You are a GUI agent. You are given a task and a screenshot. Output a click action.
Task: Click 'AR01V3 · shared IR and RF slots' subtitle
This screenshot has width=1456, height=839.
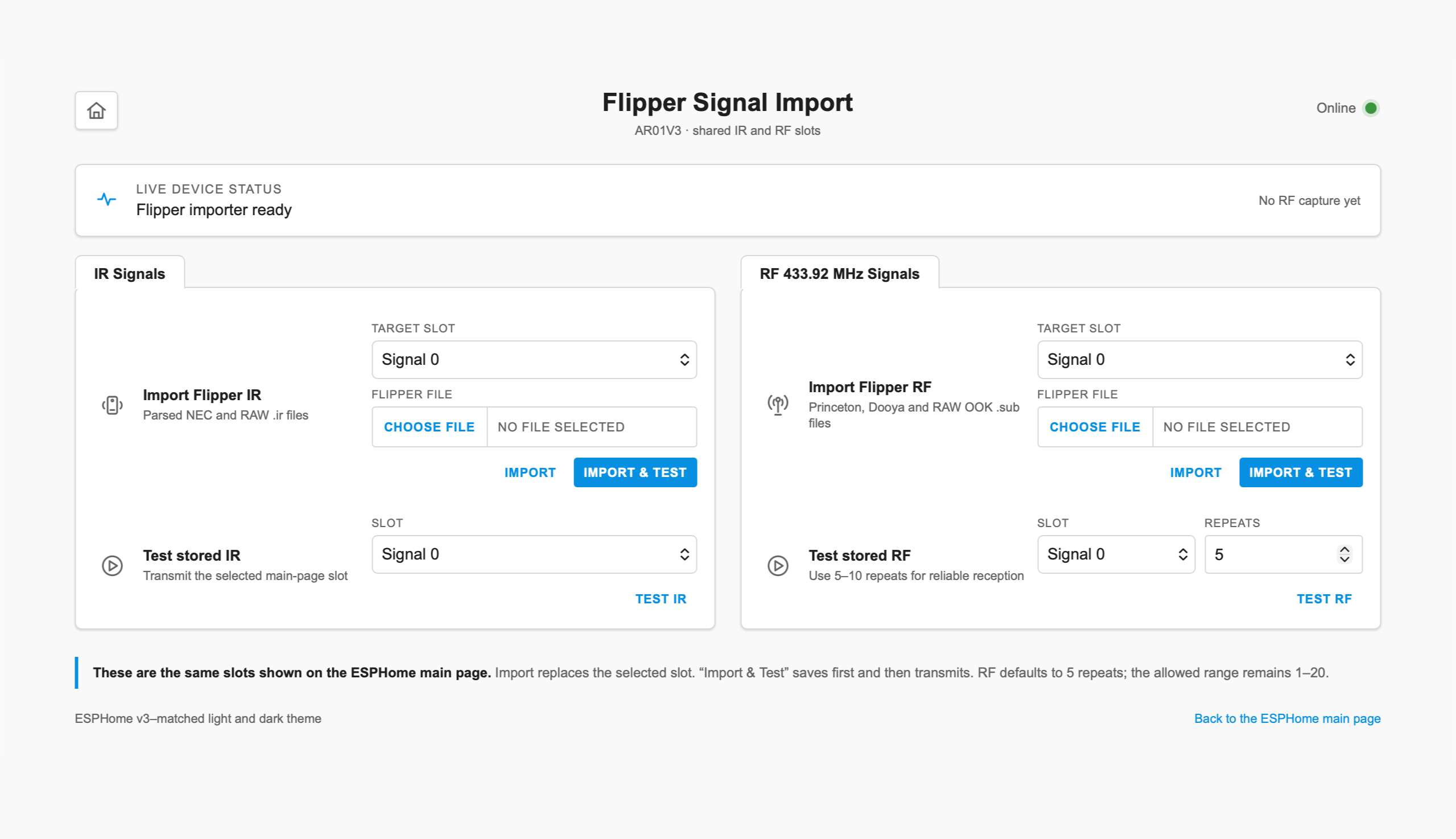[x=727, y=131]
